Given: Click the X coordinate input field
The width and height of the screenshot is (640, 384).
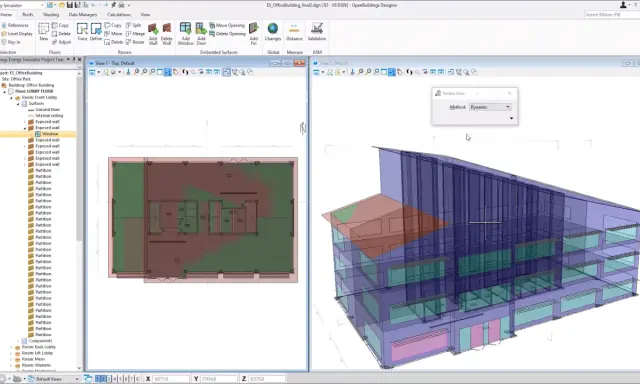Looking at the screenshot, I should coord(171,379).
